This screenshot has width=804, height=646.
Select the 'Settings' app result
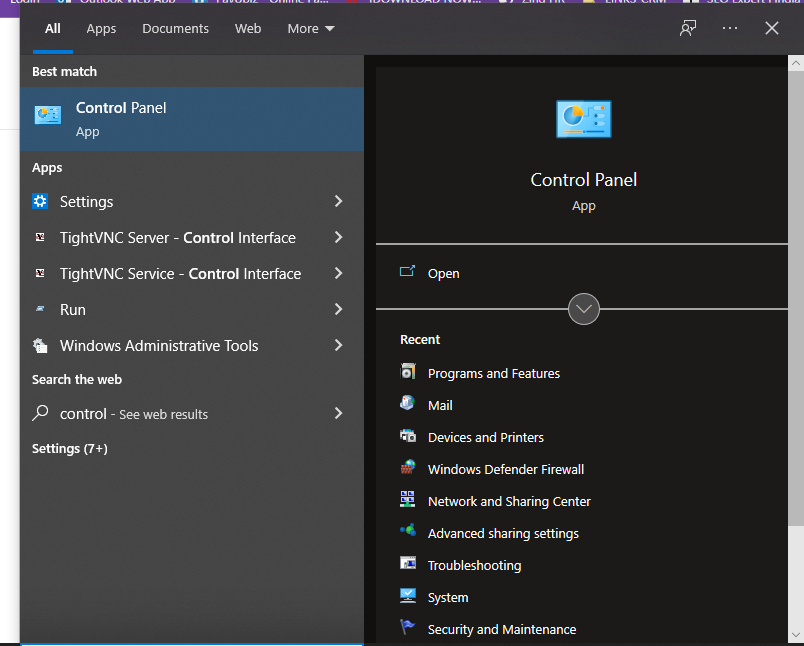(x=192, y=201)
